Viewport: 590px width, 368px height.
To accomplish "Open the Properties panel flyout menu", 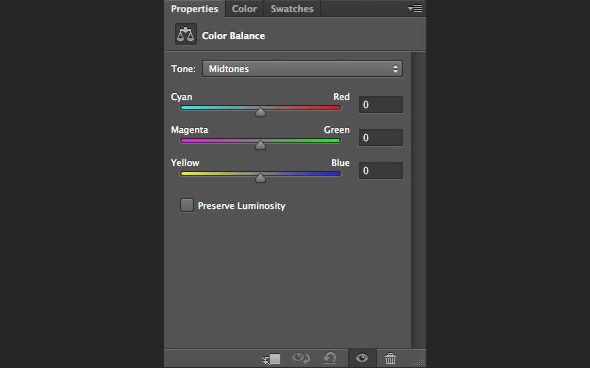I will [x=415, y=8].
